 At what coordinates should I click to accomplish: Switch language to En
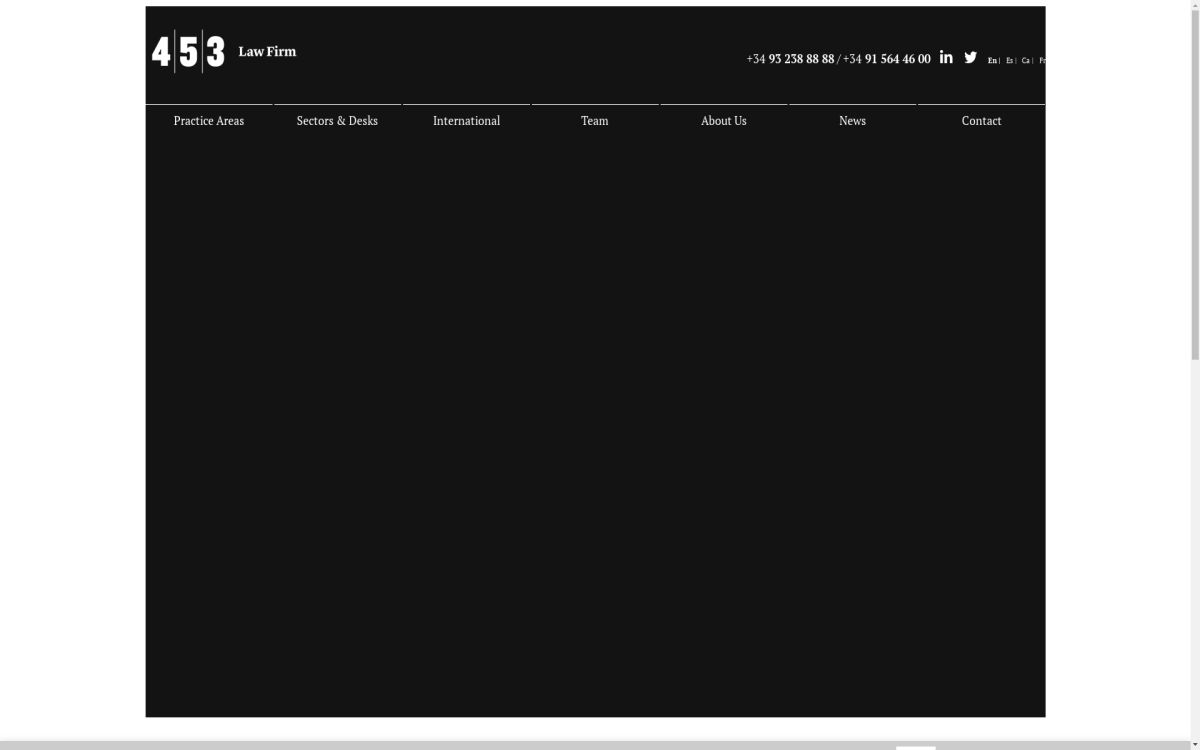click(x=992, y=61)
